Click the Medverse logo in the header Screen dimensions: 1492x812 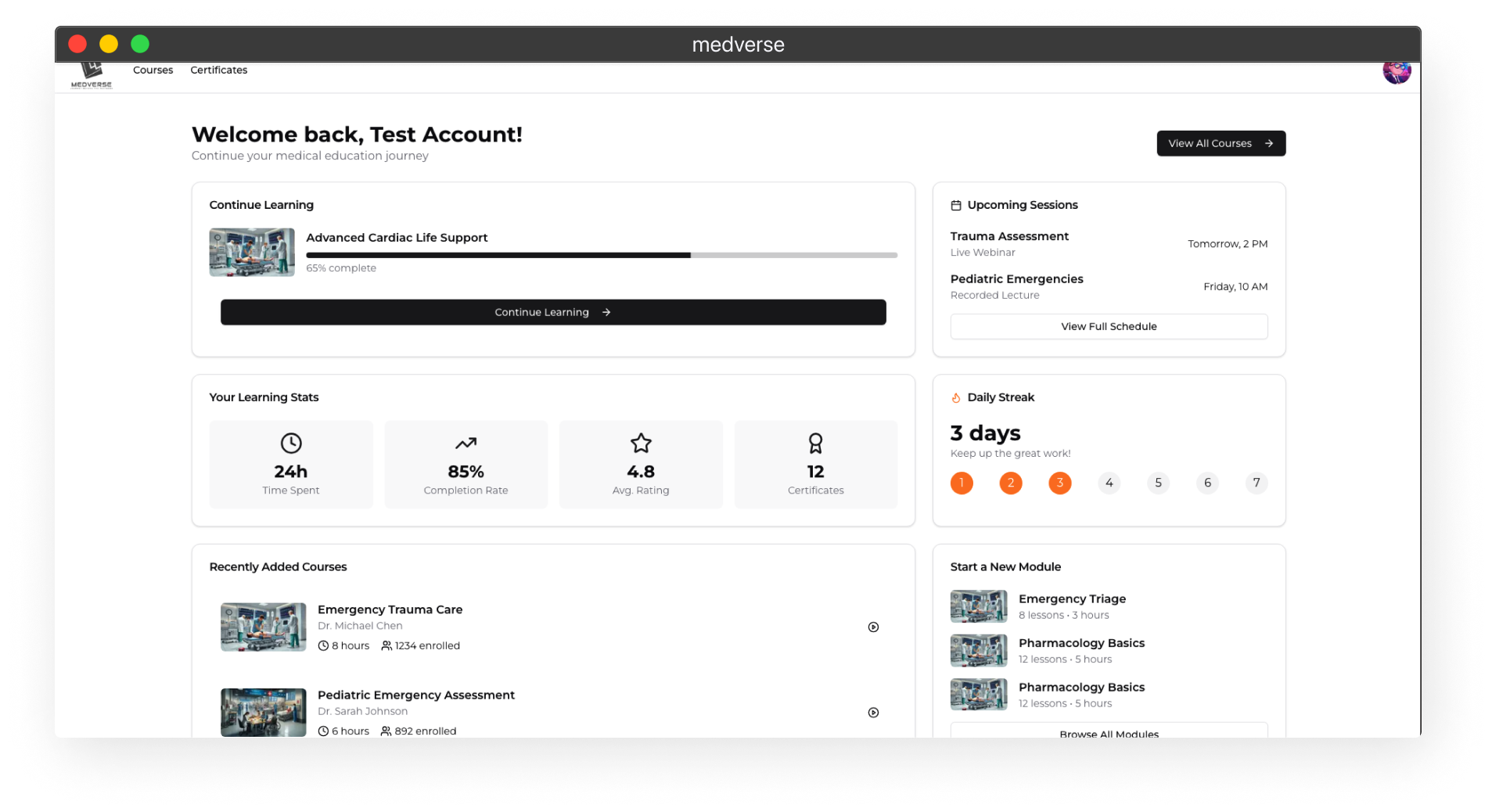coord(92,75)
